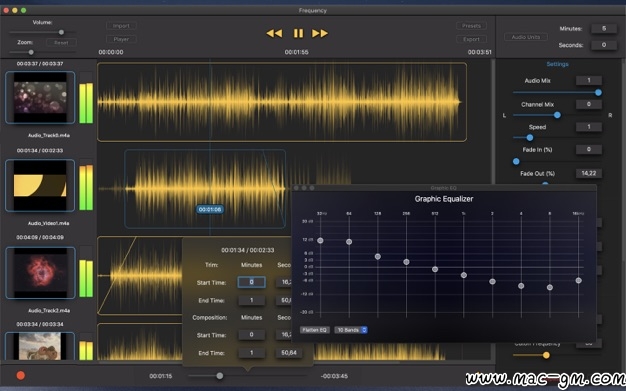Viewport: 626px width, 391px height.
Task: Click the Trim Start Time minutes field
Action: [252, 282]
